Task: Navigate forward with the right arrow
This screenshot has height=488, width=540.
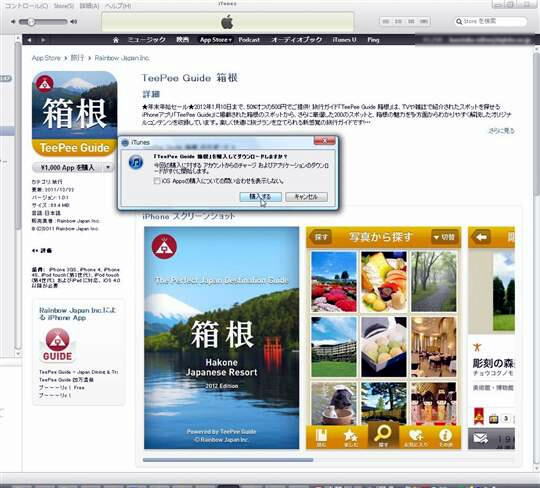Action: [43, 40]
